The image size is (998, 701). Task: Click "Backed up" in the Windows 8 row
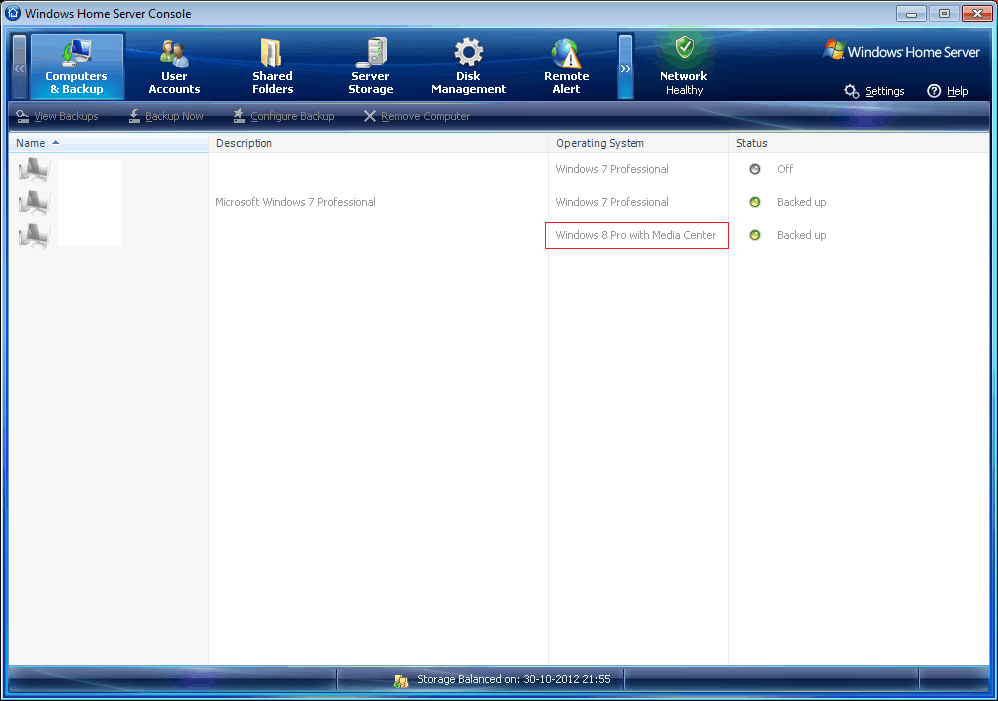tap(801, 236)
